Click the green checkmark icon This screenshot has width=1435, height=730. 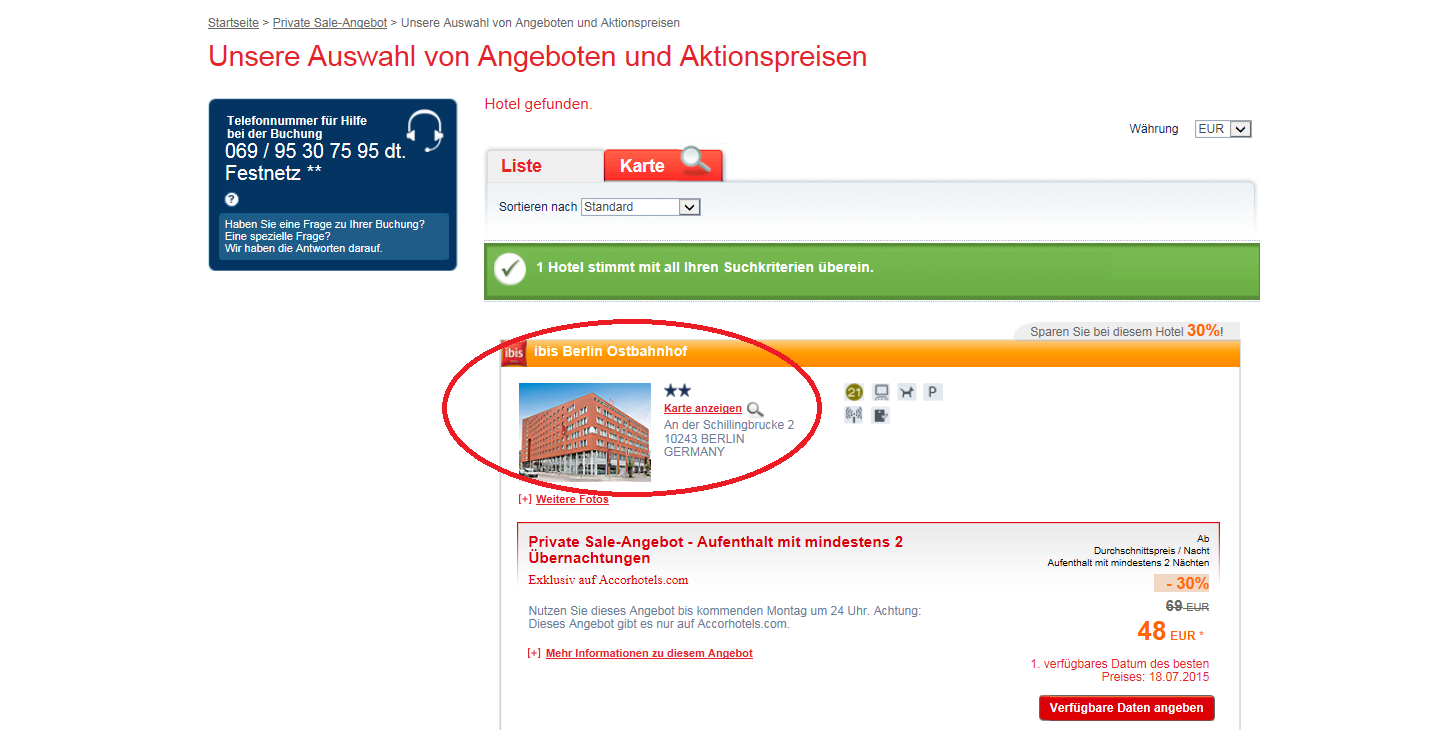point(510,269)
